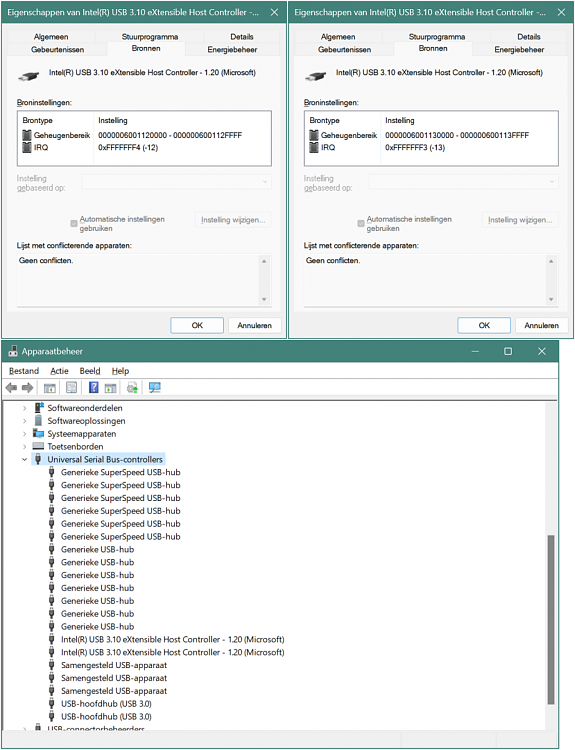Select Universal Serial Bus-controllers label
The width and height of the screenshot is (575, 750).
click(x=105, y=460)
